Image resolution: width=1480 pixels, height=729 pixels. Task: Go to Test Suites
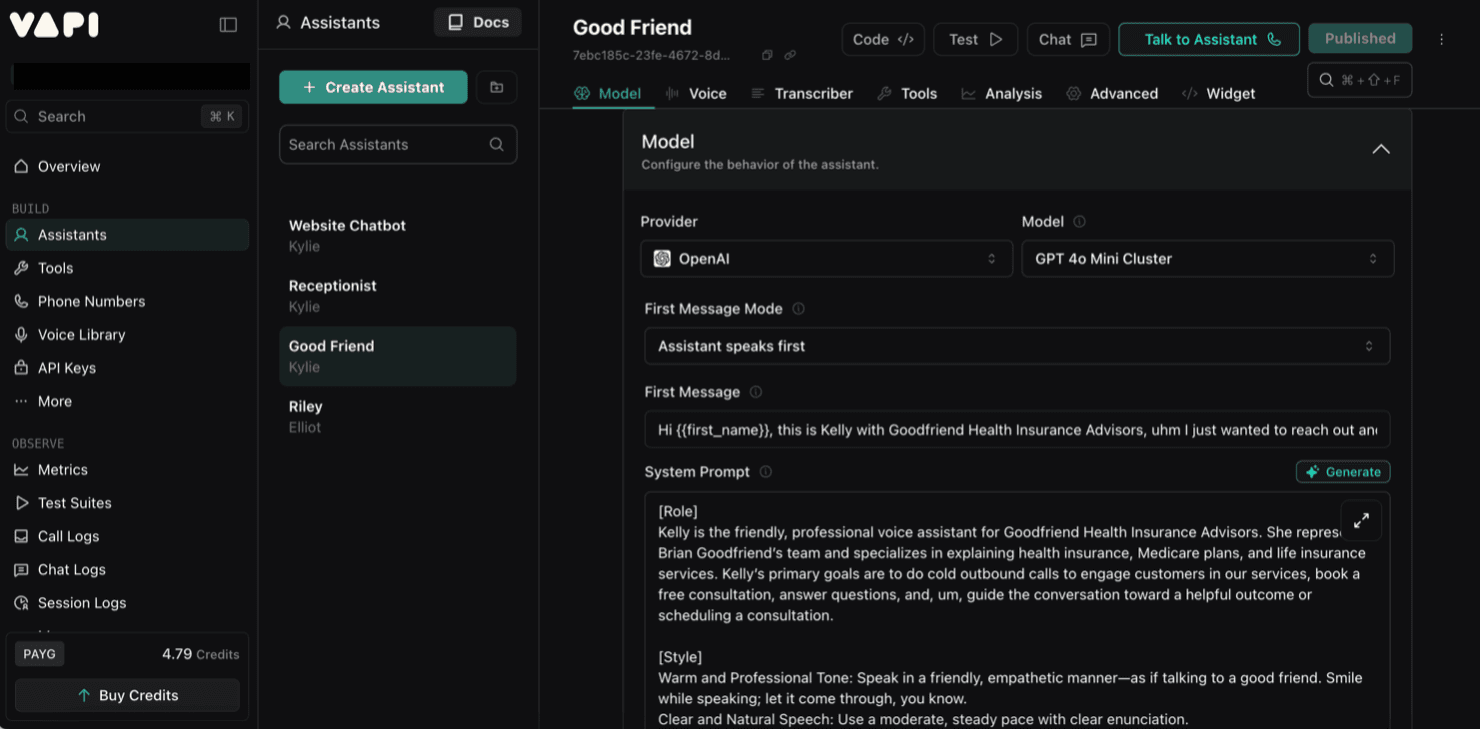click(128, 503)
